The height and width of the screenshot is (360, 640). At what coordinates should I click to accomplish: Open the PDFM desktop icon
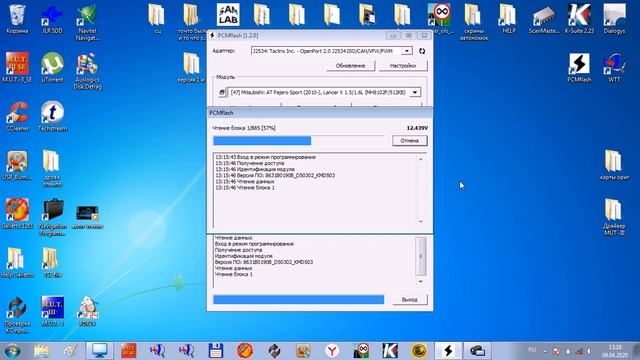[x=87, y=311]
